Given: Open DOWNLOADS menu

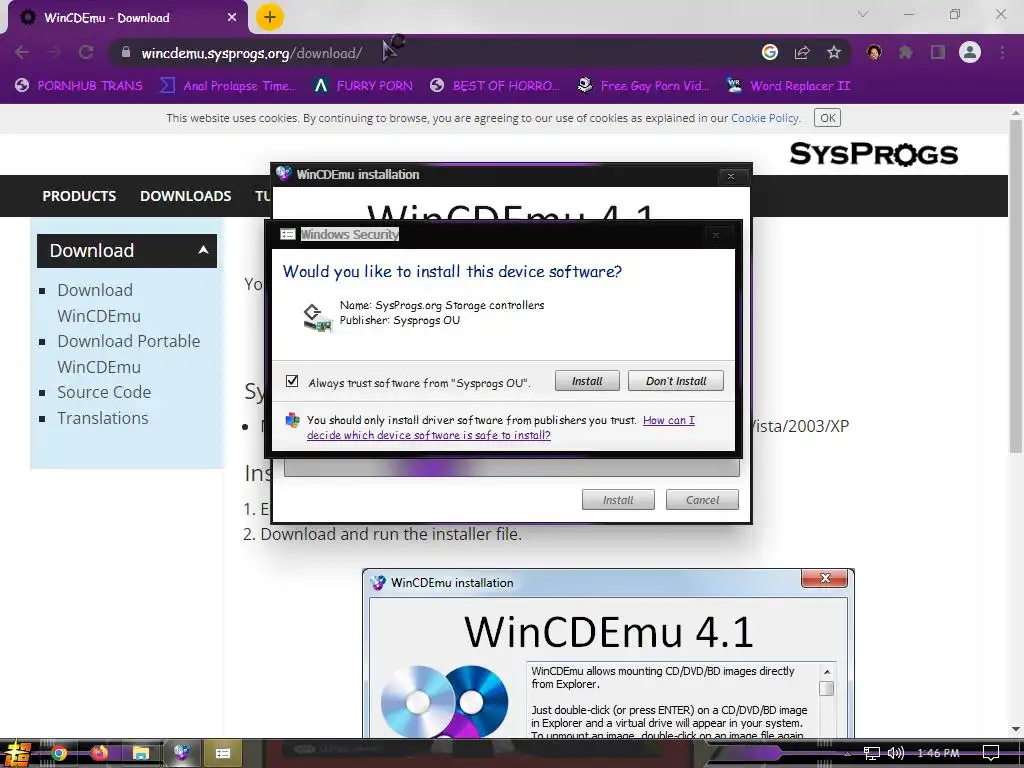Looking at the screenshot, I should tap(185, 196).
